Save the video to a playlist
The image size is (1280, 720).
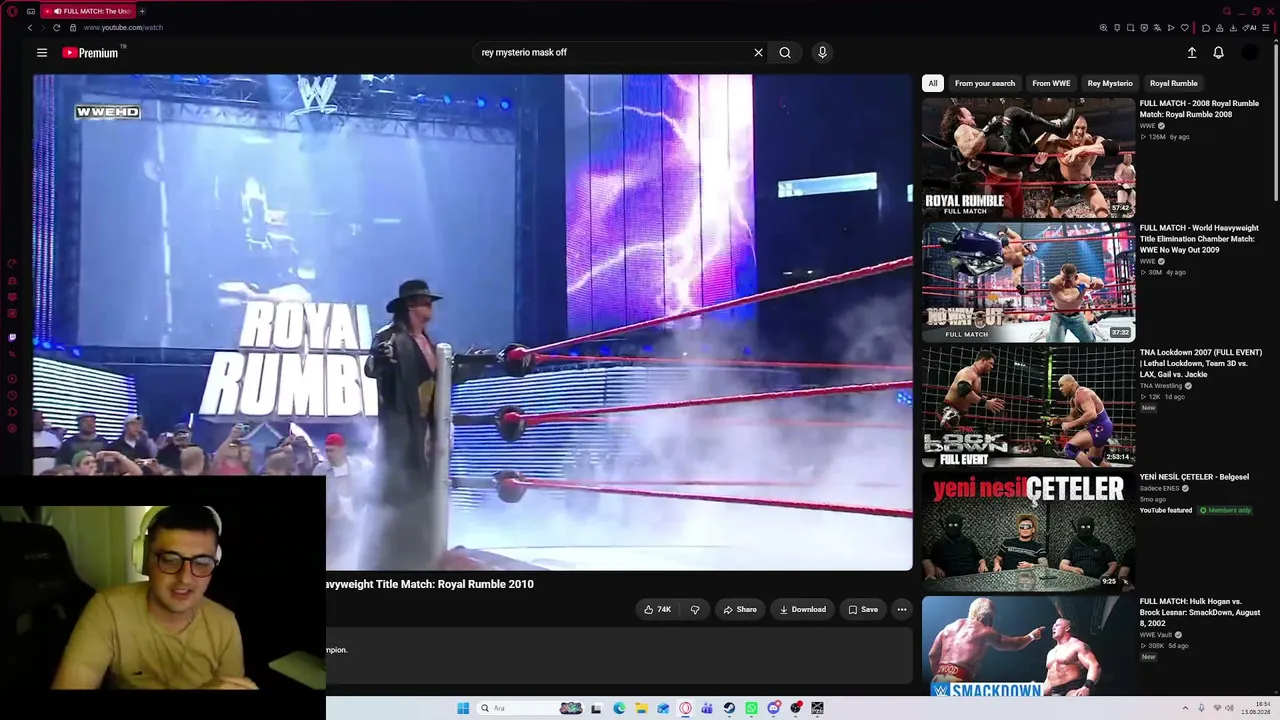point(863,609)
